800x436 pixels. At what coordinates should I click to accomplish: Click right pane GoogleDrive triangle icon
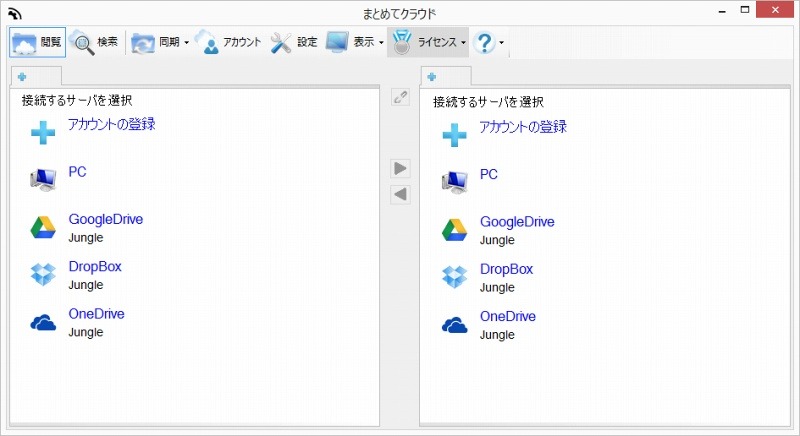pyautogui.click(x=454, y=230)
